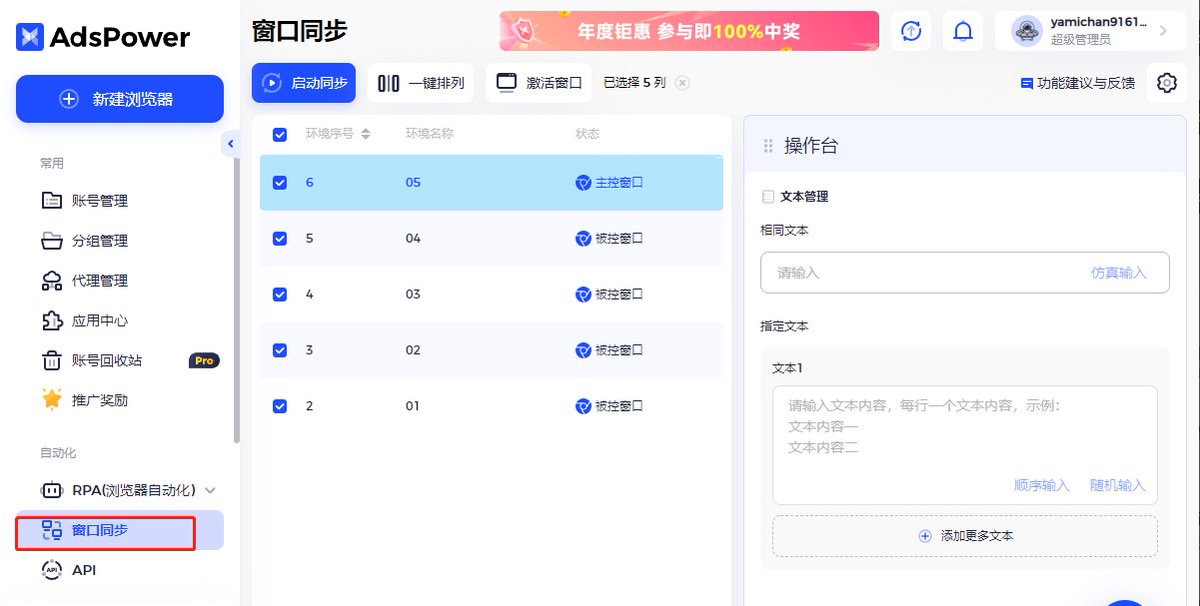Open 账号管理 in the sidebar
The width and height of the screenshot is (1200, 606).
pyautogui.click(x=100, y=201)
